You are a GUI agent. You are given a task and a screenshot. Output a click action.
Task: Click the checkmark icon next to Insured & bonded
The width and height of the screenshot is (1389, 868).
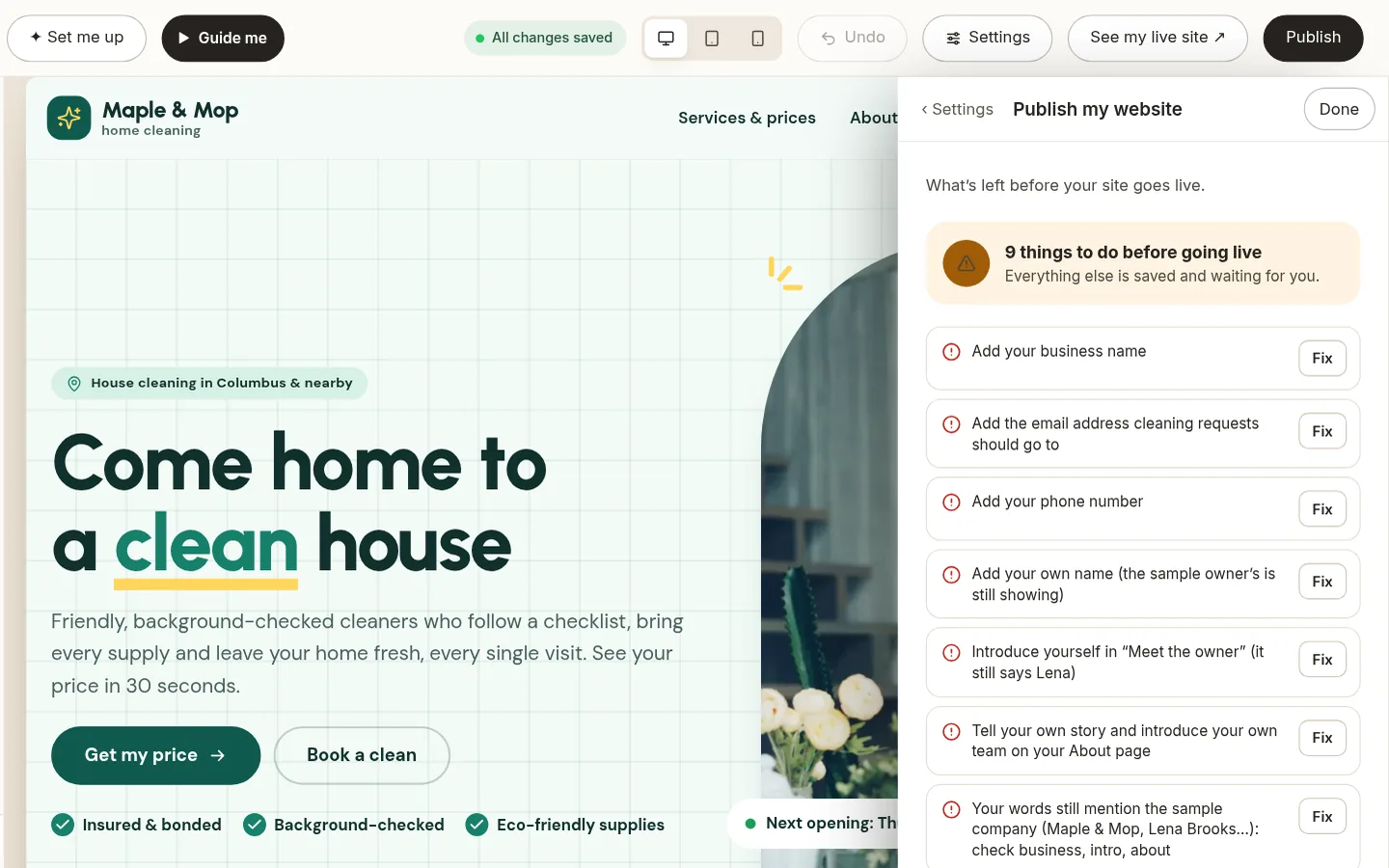63,825
